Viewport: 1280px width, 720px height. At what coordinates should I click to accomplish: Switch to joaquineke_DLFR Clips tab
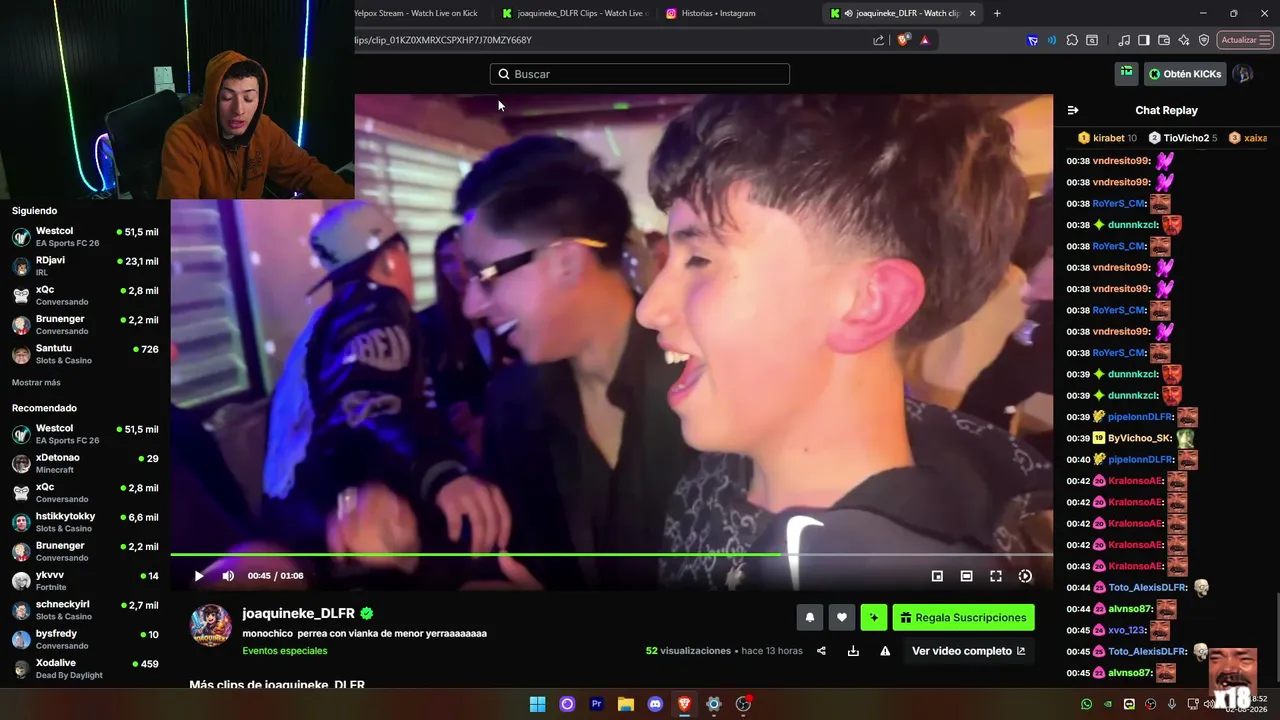[x=574, y=13]
